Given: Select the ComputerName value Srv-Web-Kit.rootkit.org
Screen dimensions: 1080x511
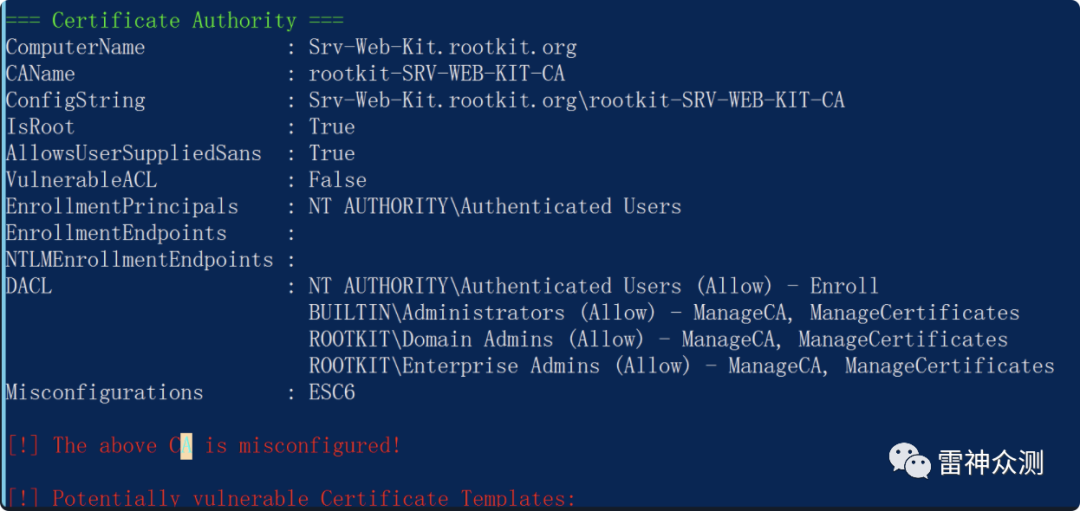Looking at the screenshot, I should click(442, 48).
